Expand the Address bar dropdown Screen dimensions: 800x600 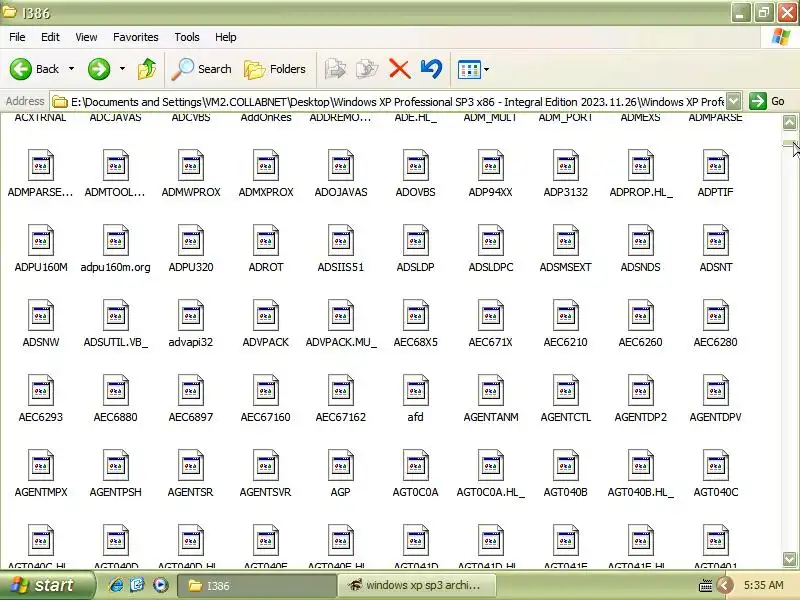733,102
